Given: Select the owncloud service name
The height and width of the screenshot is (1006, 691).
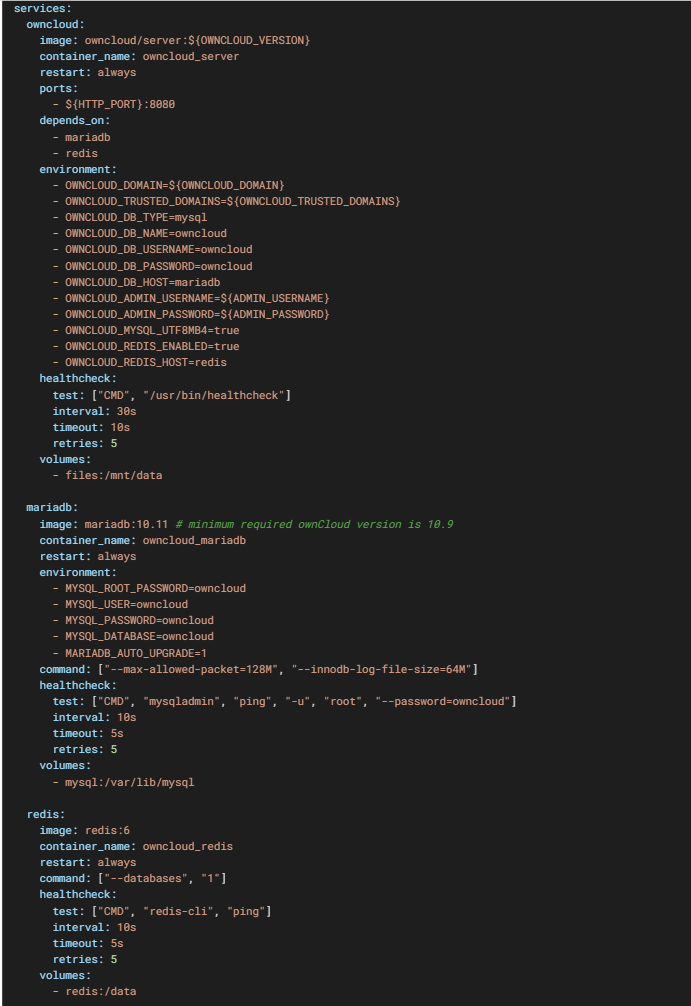Looking at the screenshot, I should [x=55, y=24].
